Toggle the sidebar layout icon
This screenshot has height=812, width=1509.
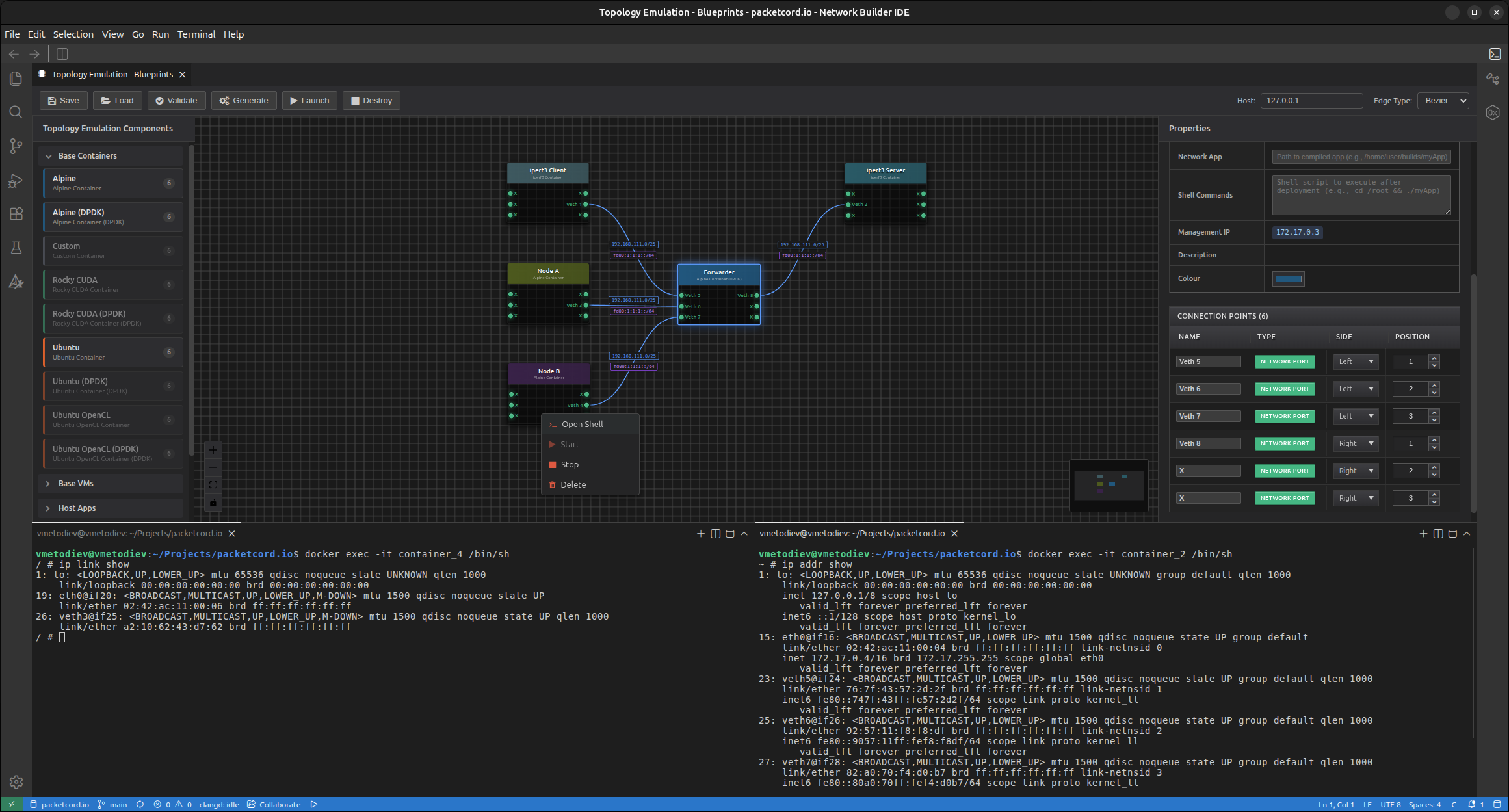62,54
